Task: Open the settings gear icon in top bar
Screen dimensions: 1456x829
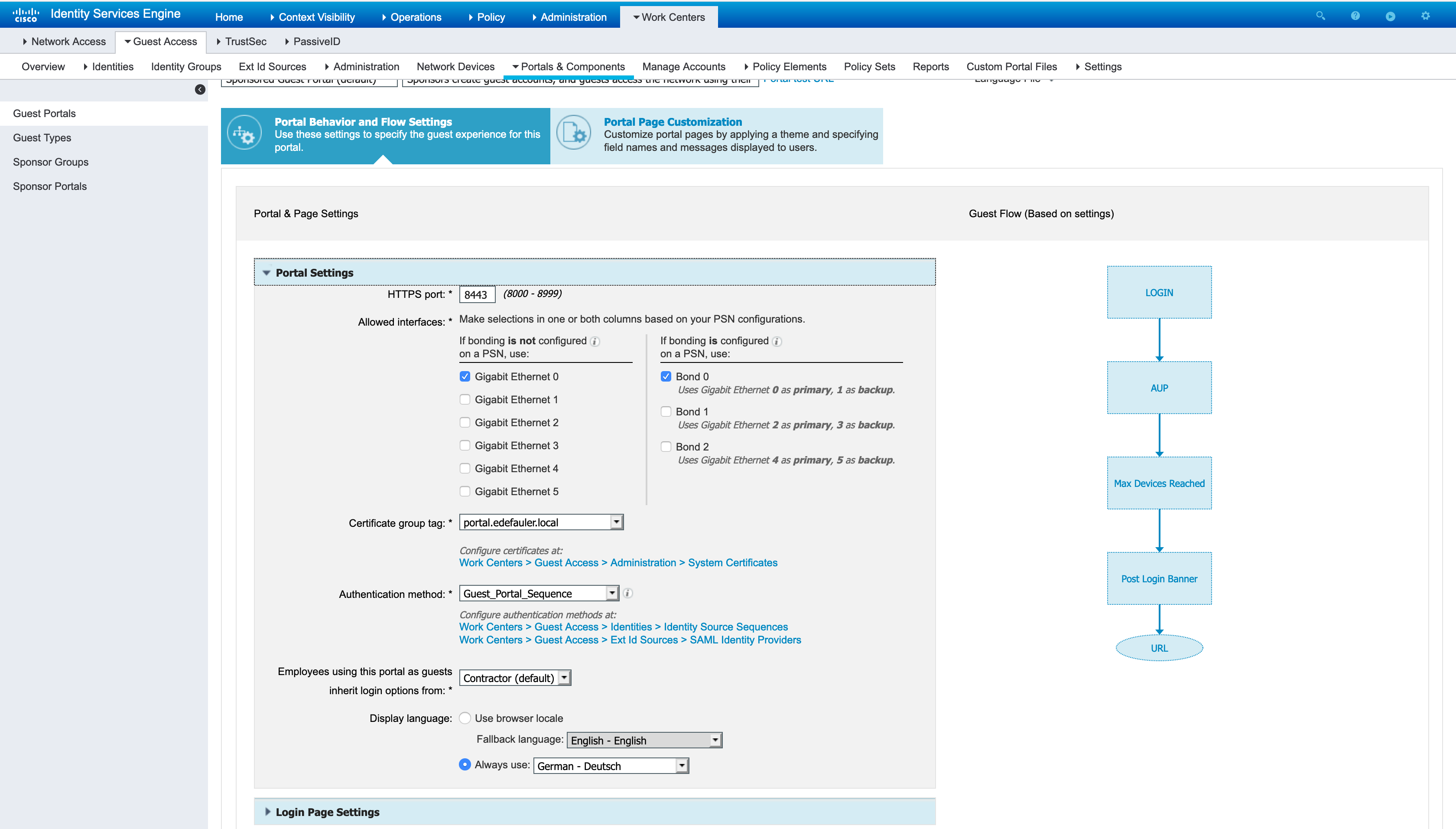Action: [x=1425, y=16]
